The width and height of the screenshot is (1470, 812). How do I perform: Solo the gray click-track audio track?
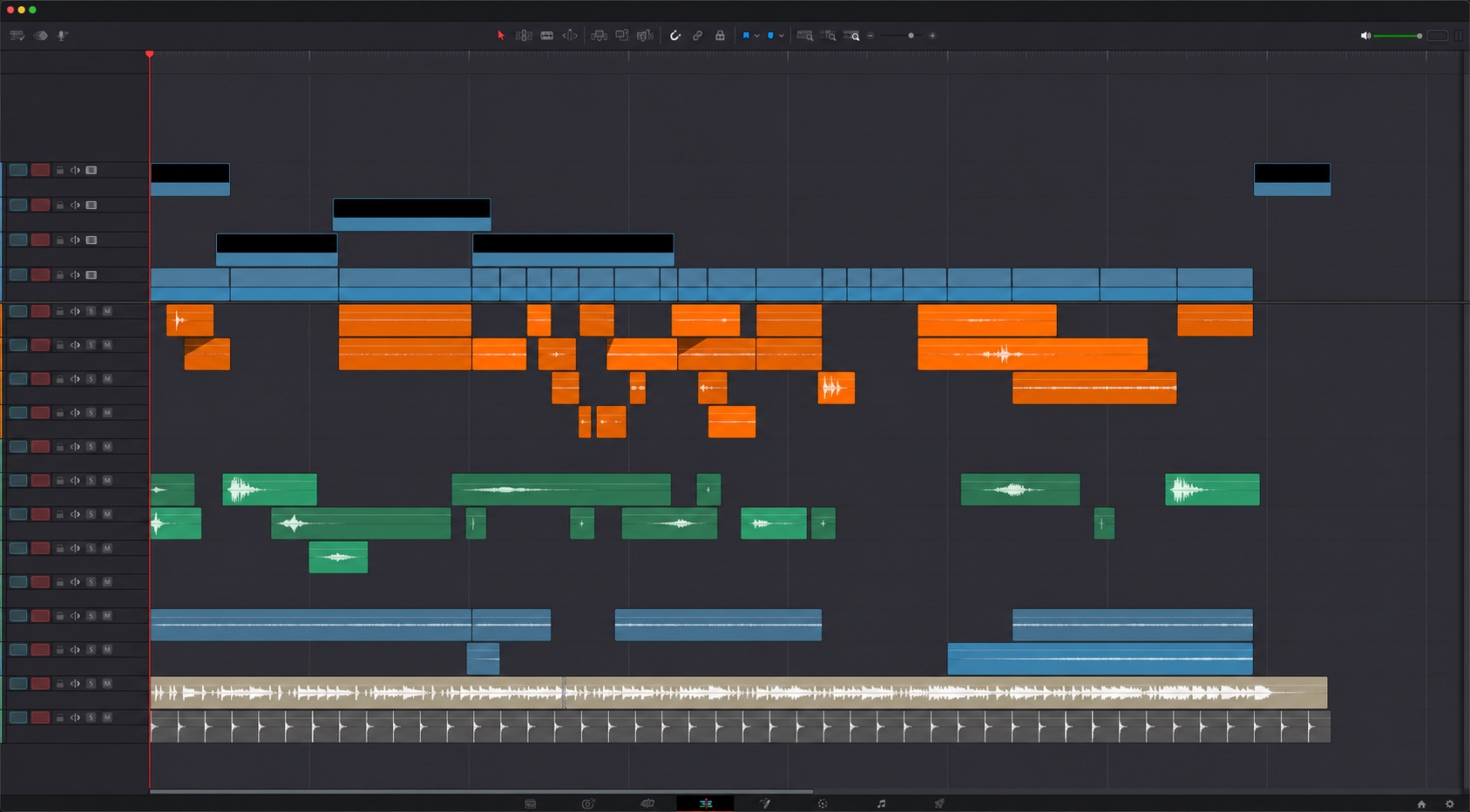tap(91, 718)
